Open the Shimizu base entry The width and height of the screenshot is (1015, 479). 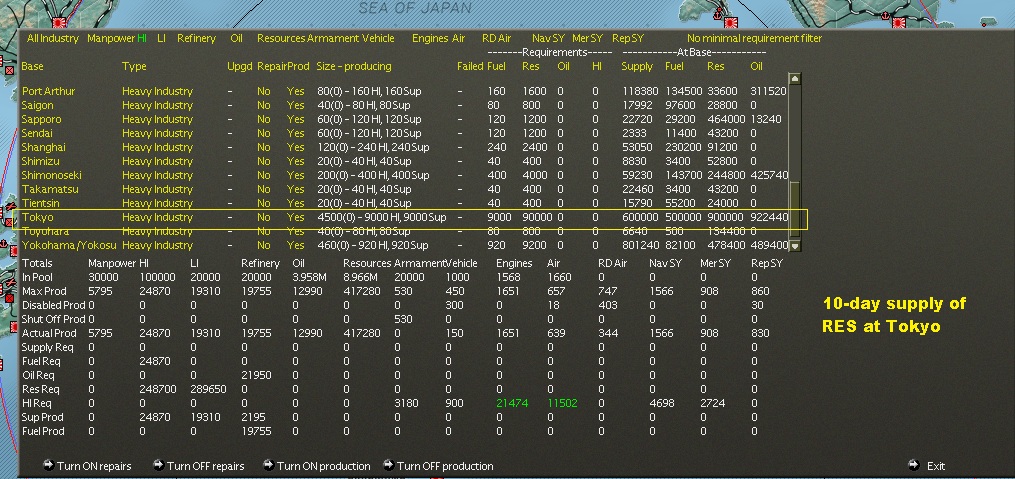41,161
